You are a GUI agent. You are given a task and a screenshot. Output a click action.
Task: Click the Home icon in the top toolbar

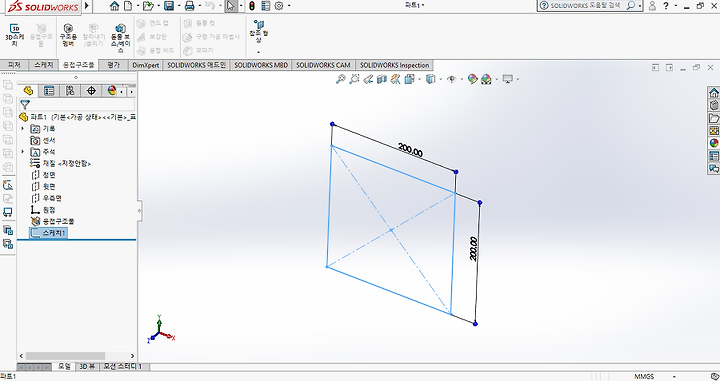[114, 6]
